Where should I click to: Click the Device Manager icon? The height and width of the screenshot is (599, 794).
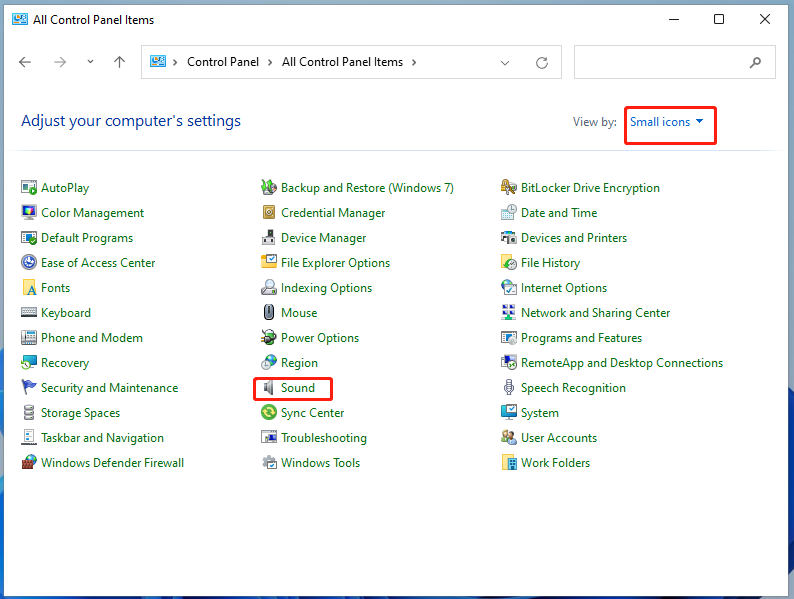coord(269,237)
